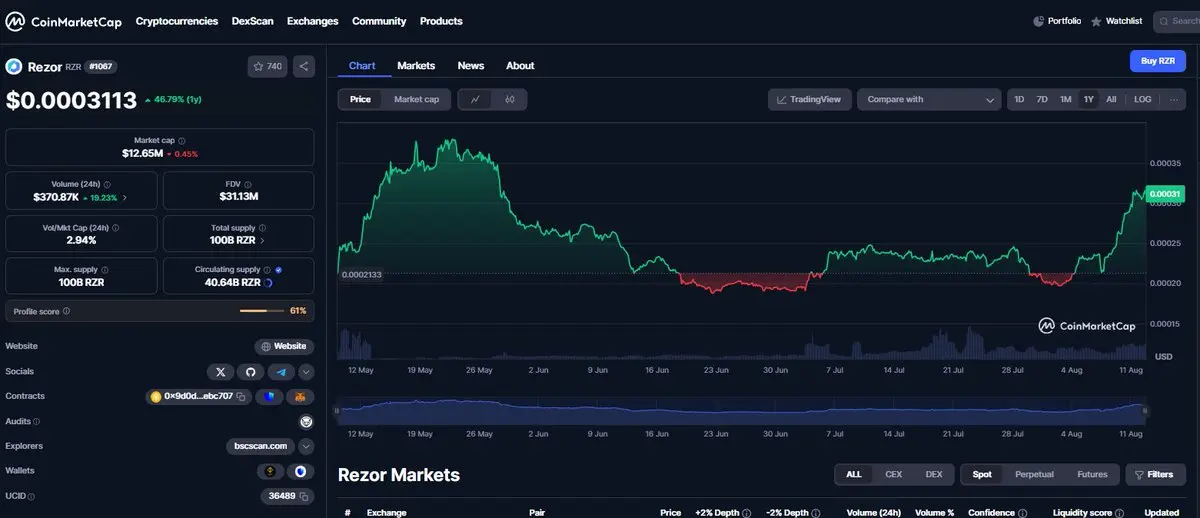Open the DexScan menu
Viewport: 1200px width, 518px height.
pyautogui.click(x=252, y=21)
